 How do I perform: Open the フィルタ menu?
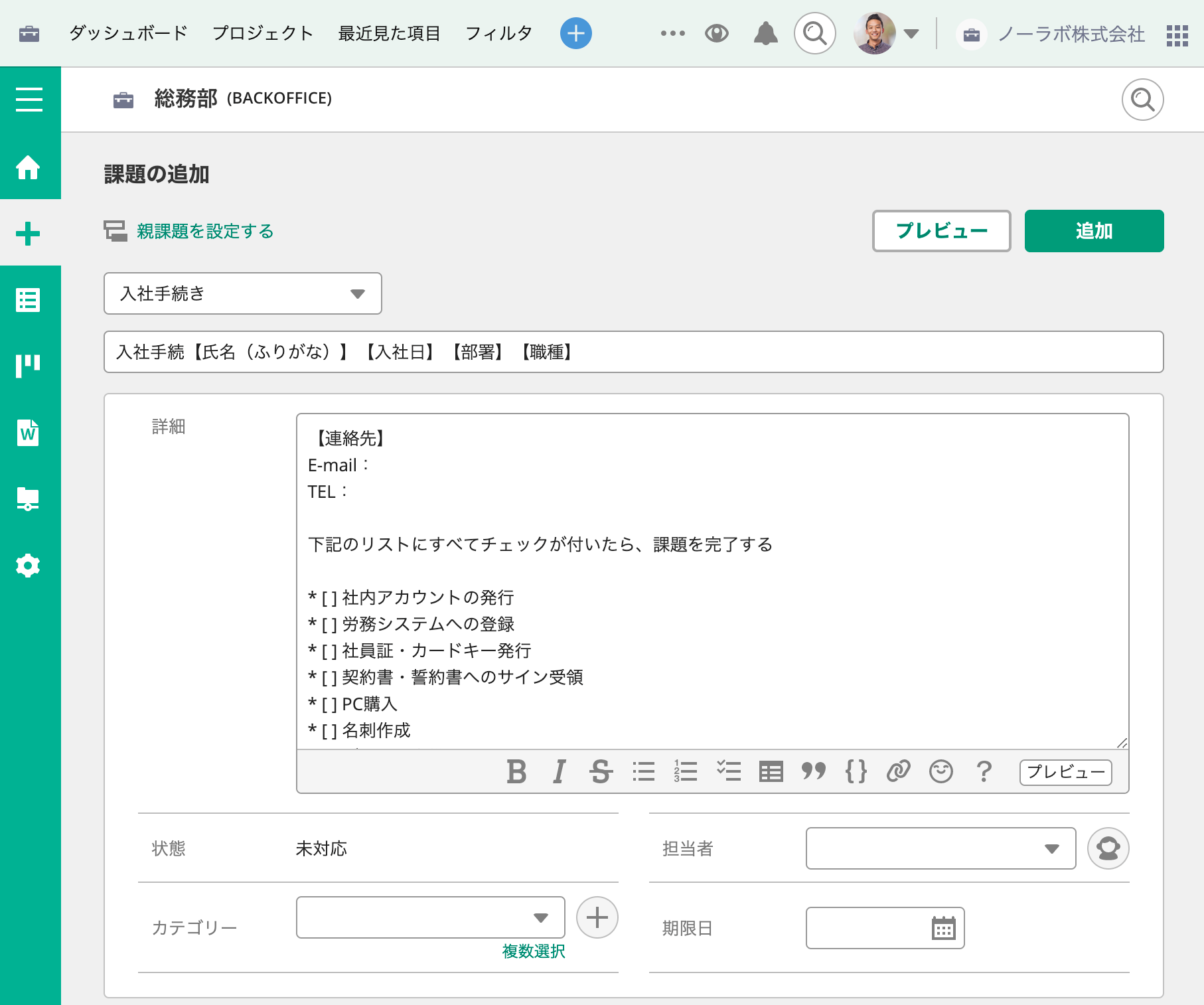[498, 33]
